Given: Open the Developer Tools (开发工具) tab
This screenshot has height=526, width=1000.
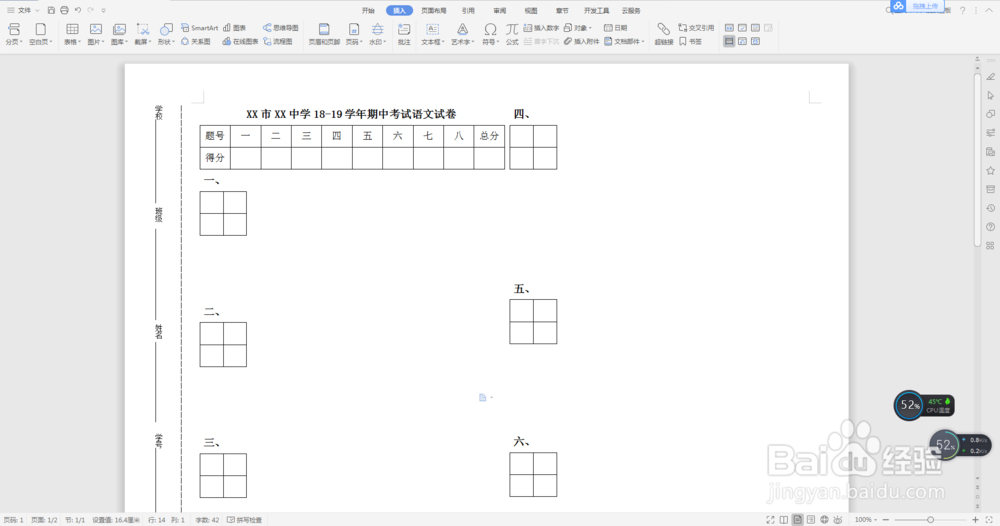Looking at the screenshot, I should 596,10.
